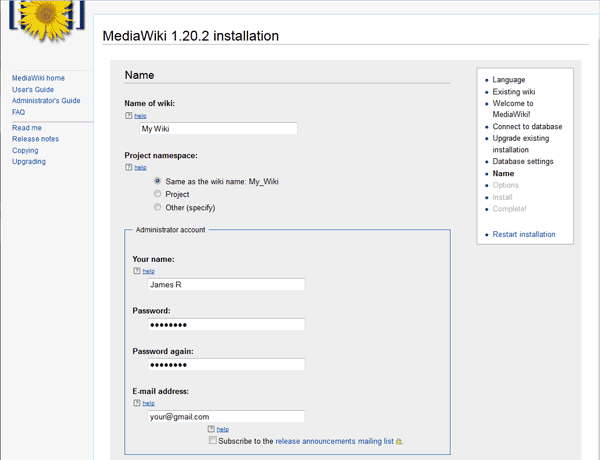
Task: Enable Subscribe to release announcements checkbox
Action: [213, 440]
